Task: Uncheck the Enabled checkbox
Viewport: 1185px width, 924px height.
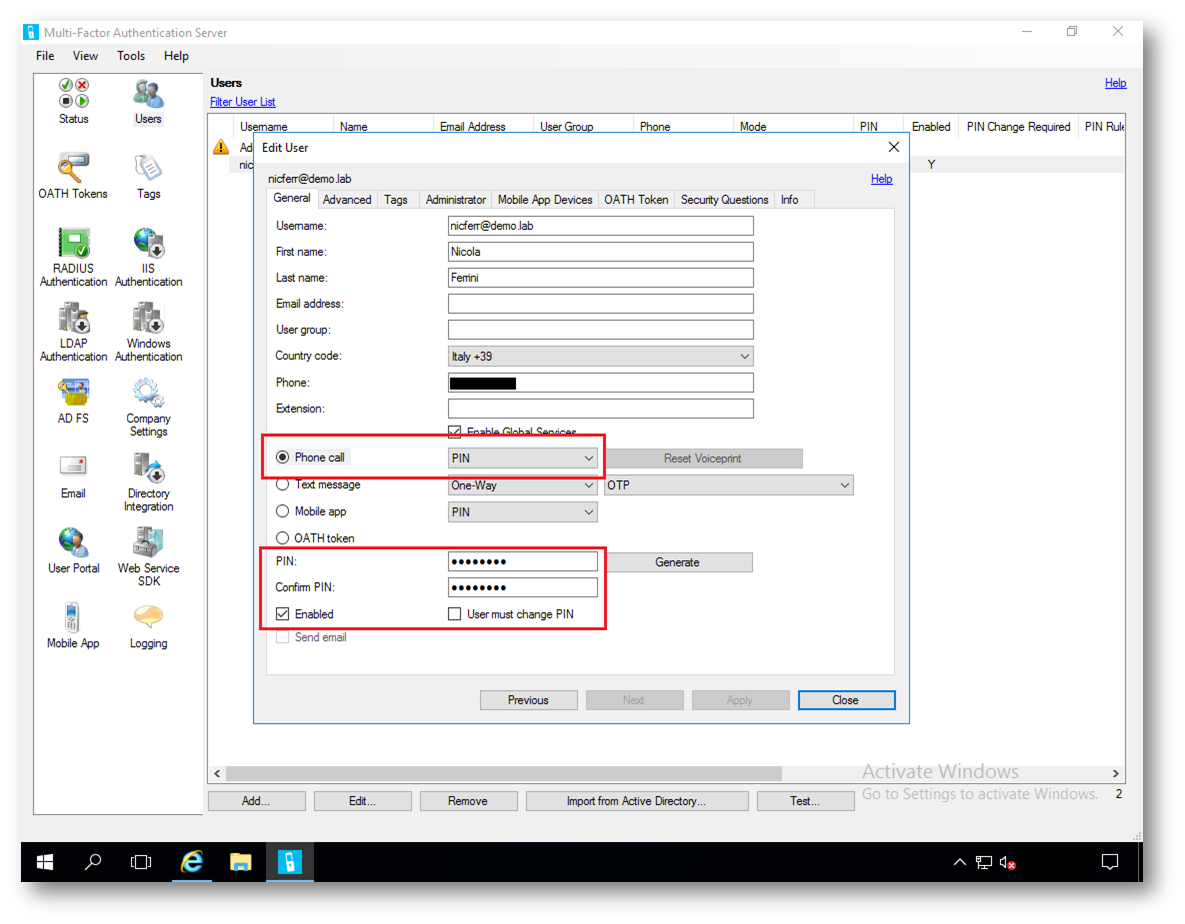Action: pyautogui.click(x=283, y=614)
